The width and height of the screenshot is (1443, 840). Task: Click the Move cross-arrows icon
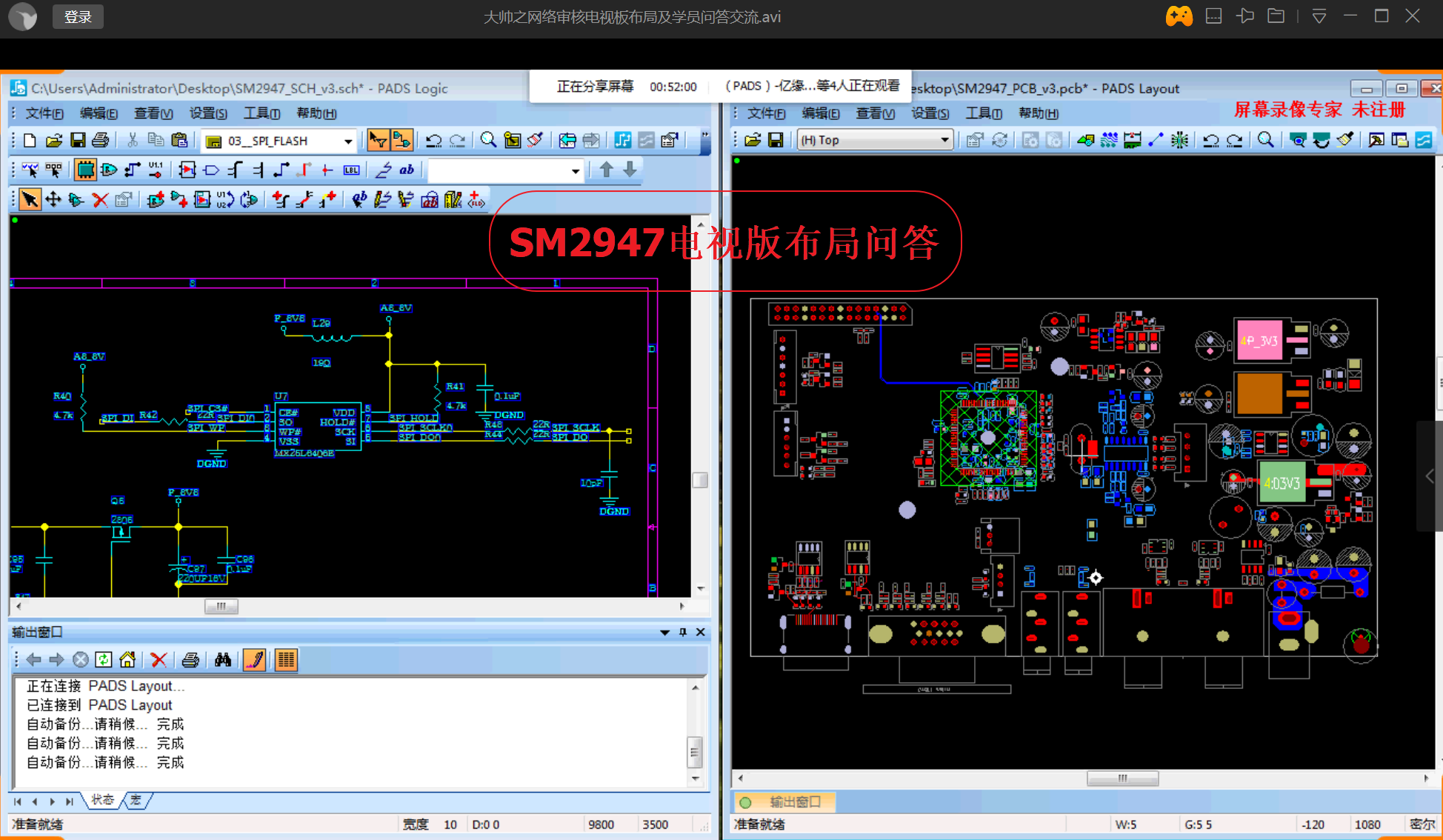(53, 199)
